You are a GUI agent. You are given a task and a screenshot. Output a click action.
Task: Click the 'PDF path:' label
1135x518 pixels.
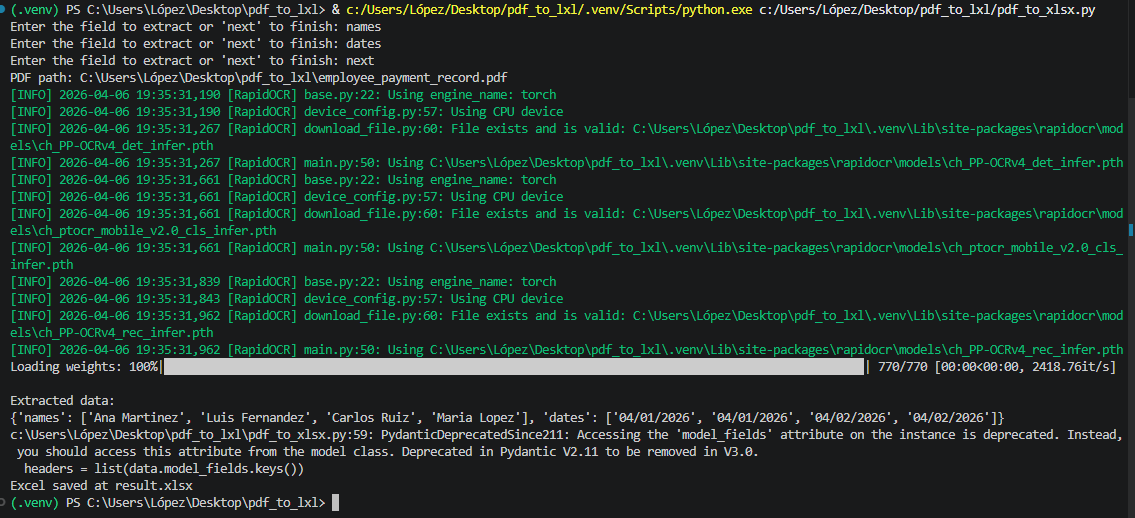tap(42, 77)
